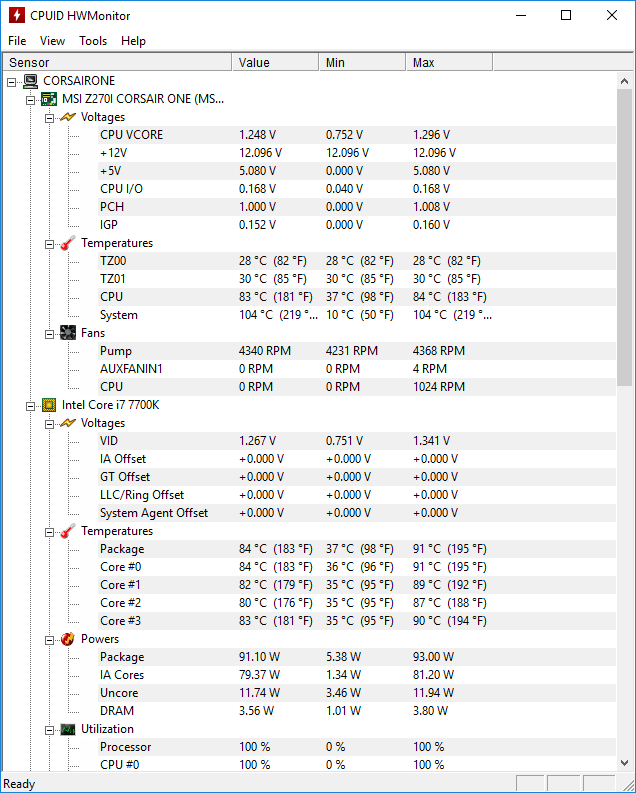Select the IGP voltage row

[x=357, y=225]
